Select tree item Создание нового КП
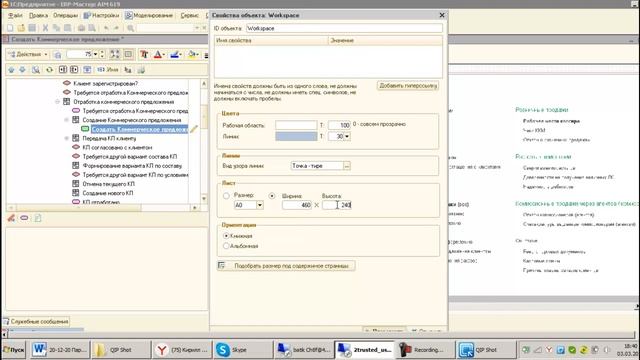Viewport: 640px width, 360px height. pyautogui.click(x=108, y=193)
